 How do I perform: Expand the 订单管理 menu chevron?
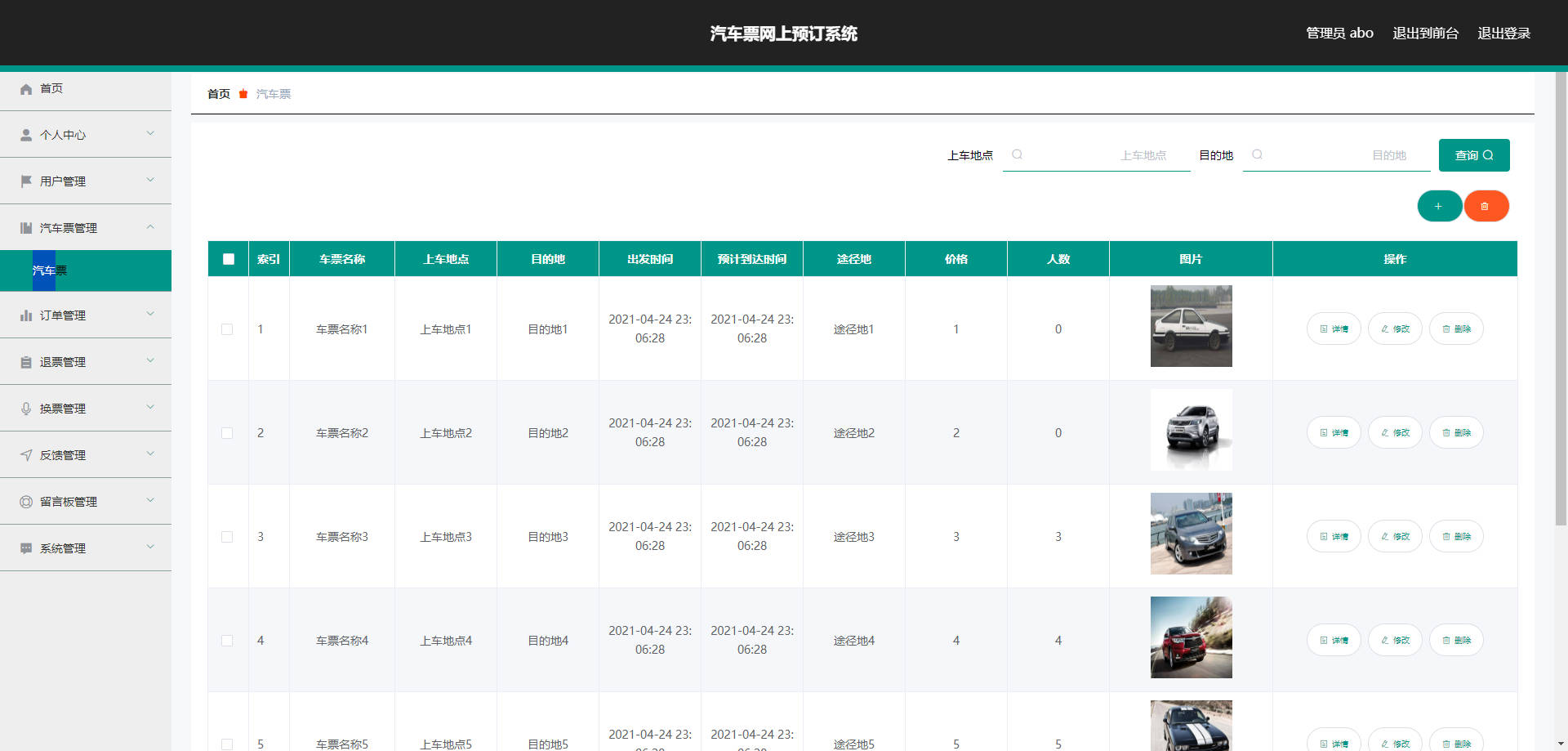(x=150, y=314)
